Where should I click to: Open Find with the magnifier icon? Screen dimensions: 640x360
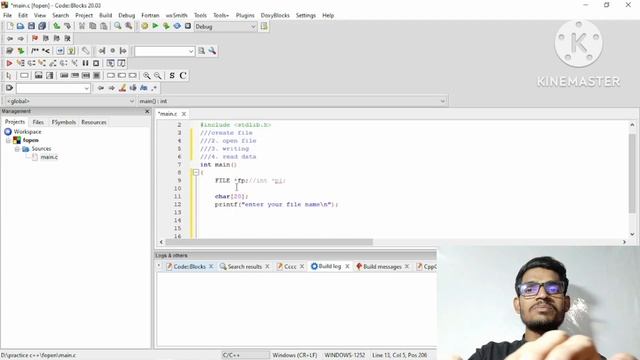[118, 26]
